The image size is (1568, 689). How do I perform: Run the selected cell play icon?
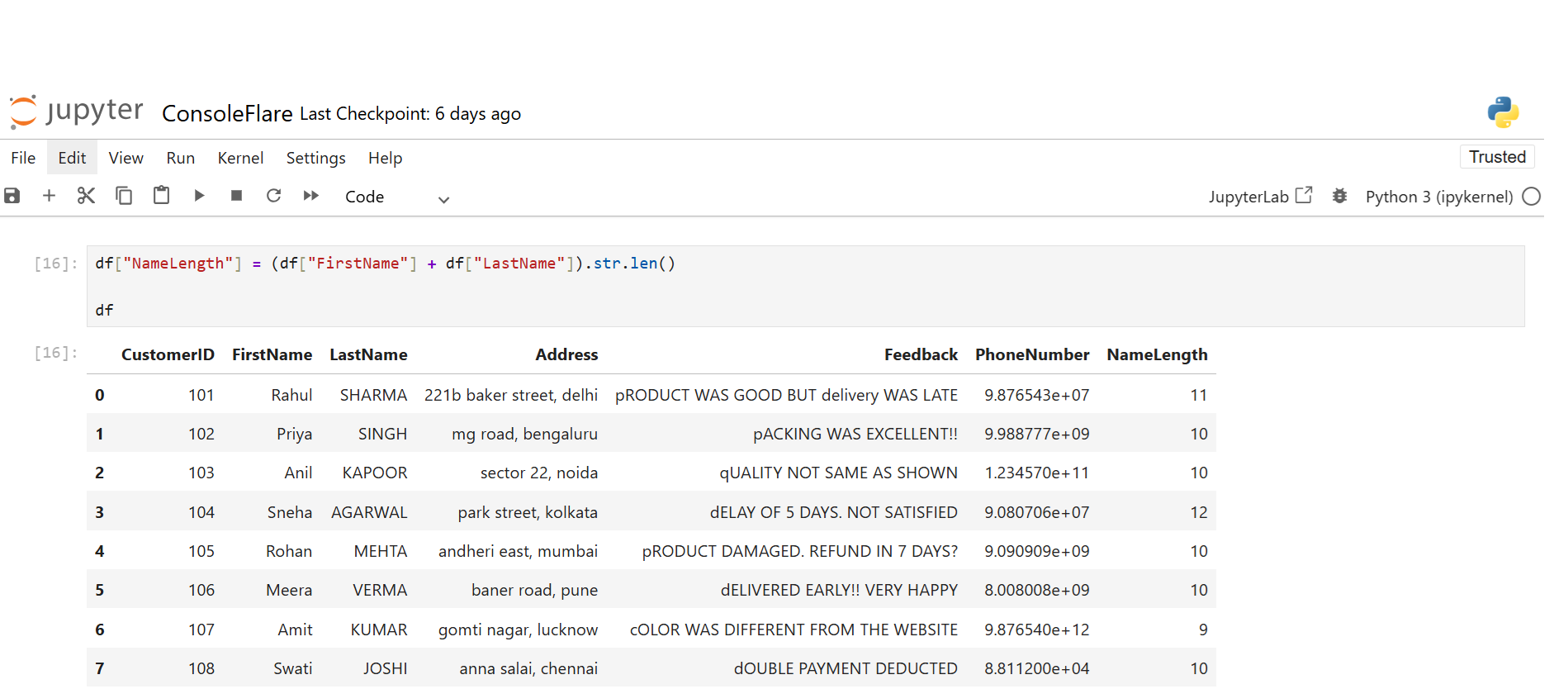point(199,196)
